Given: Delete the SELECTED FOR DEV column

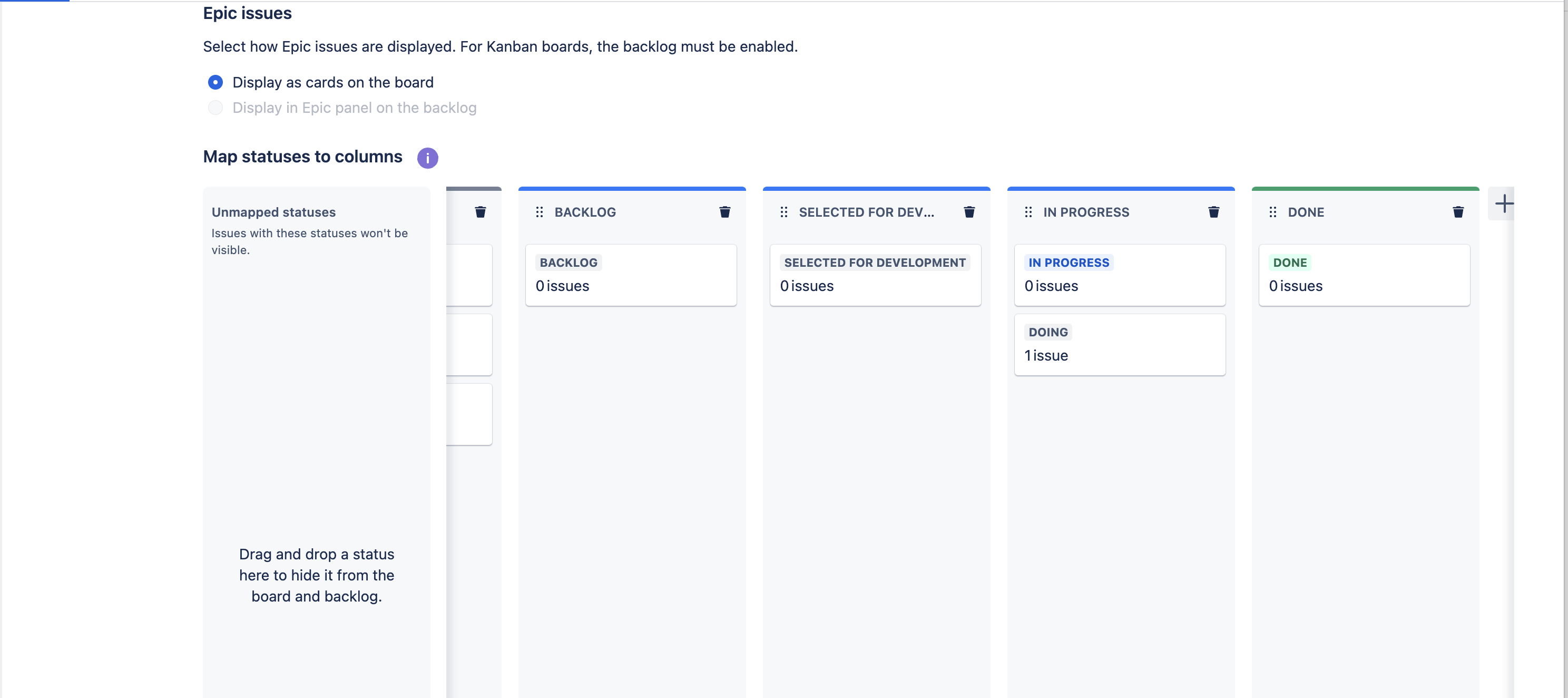Looking at the screenshot, I should point(969,212).
